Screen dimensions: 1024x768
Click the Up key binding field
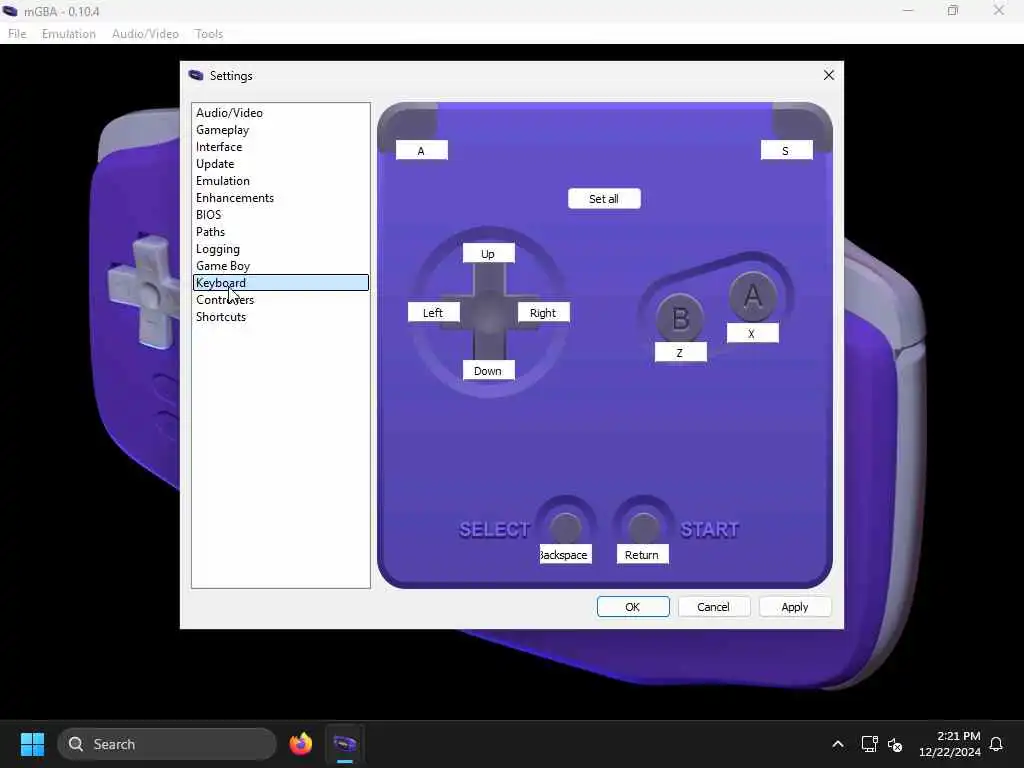488,253
